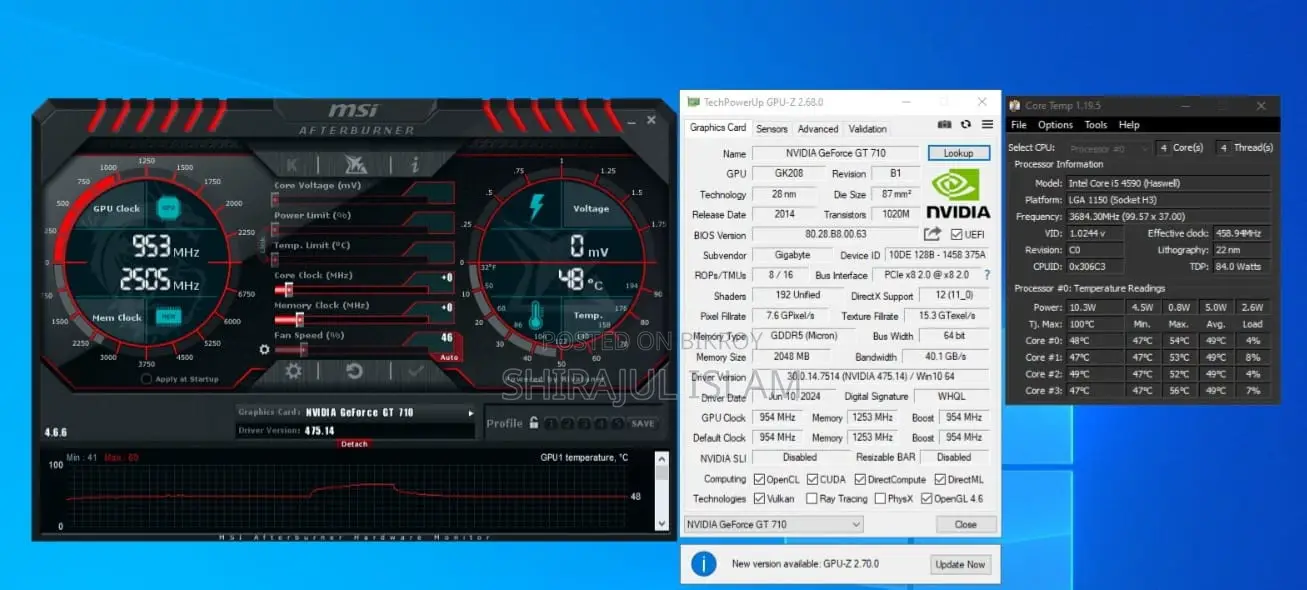Refresh GPU-Z data via refresh icon
Image resolution: width=1307 pixels, height=590 pixels.
pyautogui.click(x=965, y=125)
